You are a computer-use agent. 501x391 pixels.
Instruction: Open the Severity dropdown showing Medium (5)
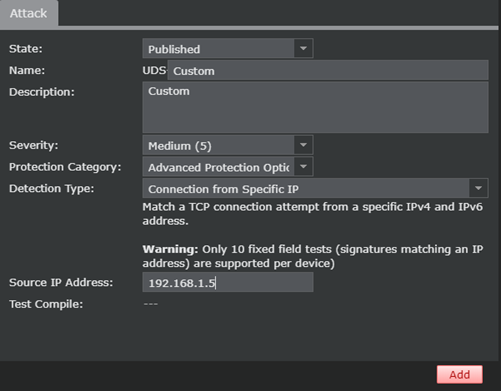pos(228,145)
